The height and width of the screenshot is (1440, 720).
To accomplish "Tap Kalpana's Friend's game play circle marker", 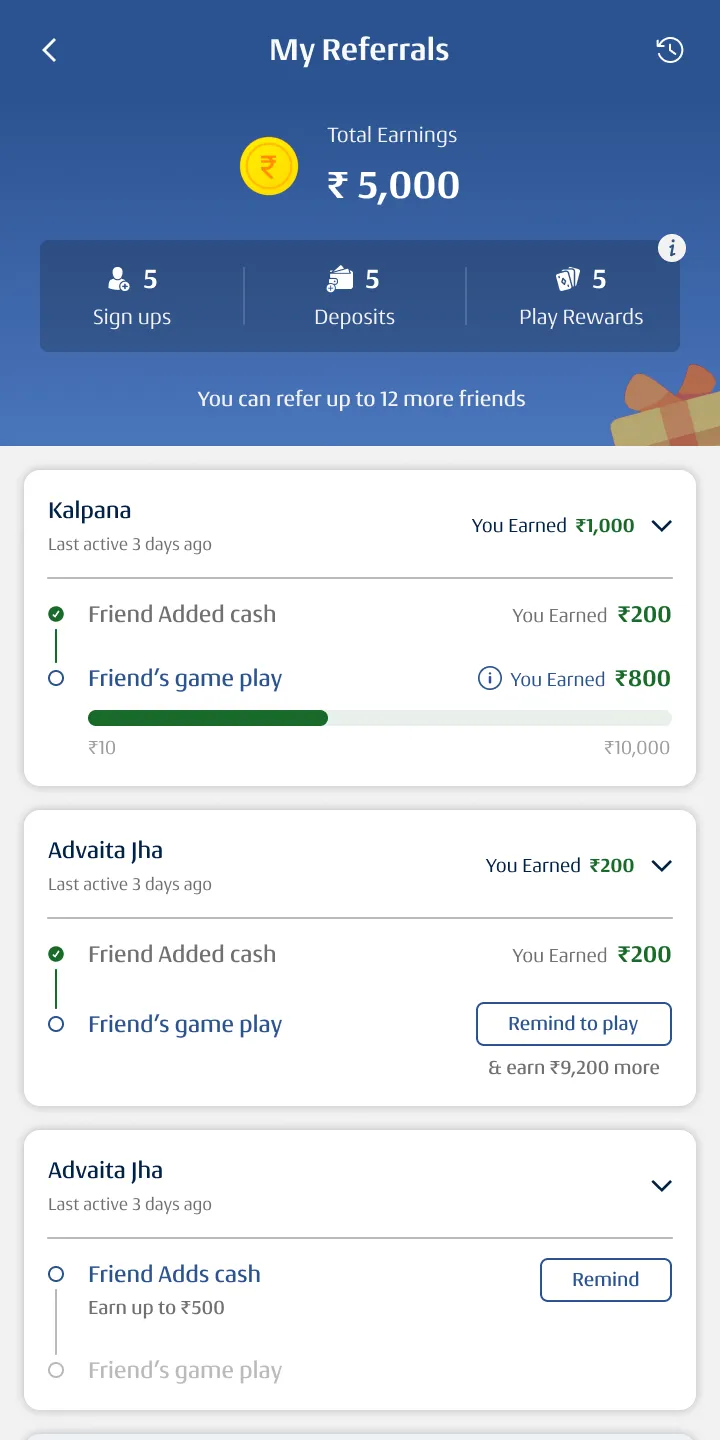I will pyautogui.click(x=56, y=678).
